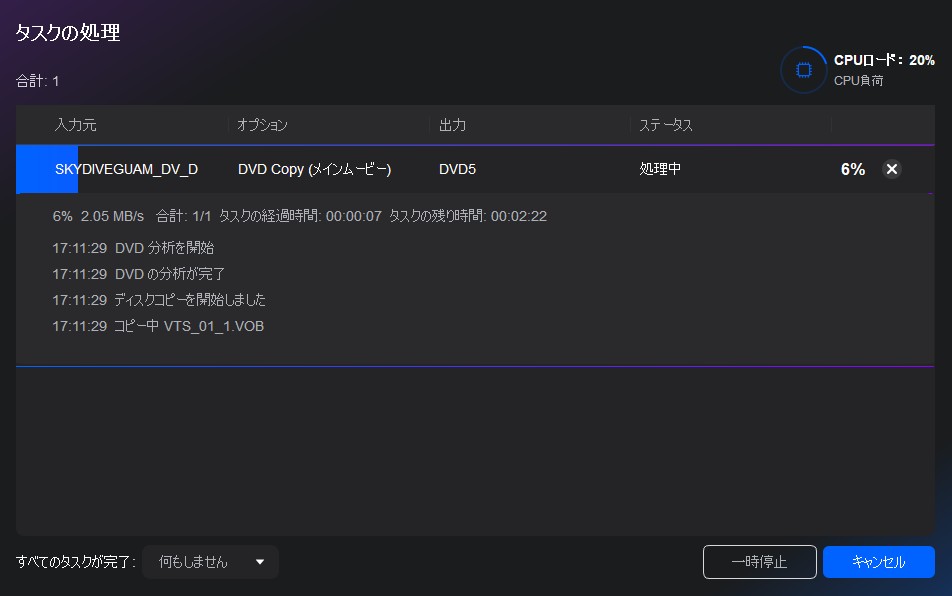Viewport: 952px width, 596px height.
Task: Click the すべてのタスクが完了 label
Action: (76, 562)
